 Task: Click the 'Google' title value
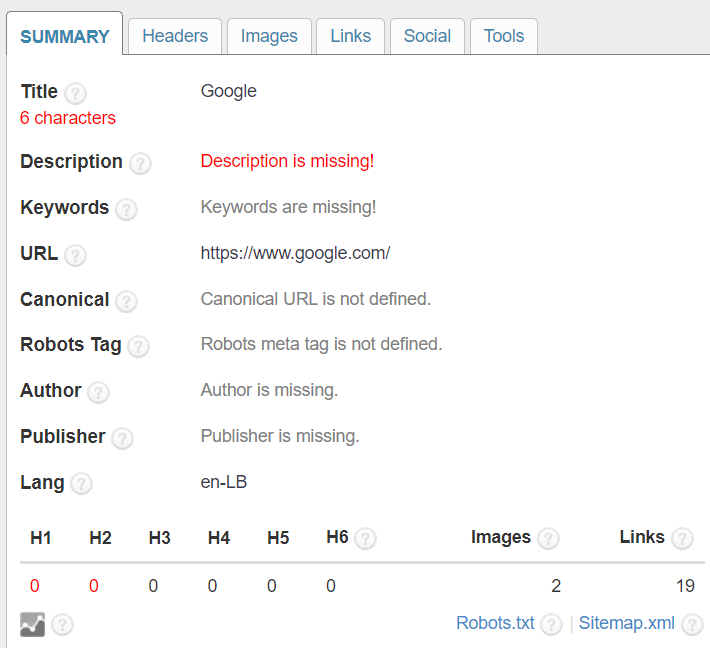(x=229, y=92)
